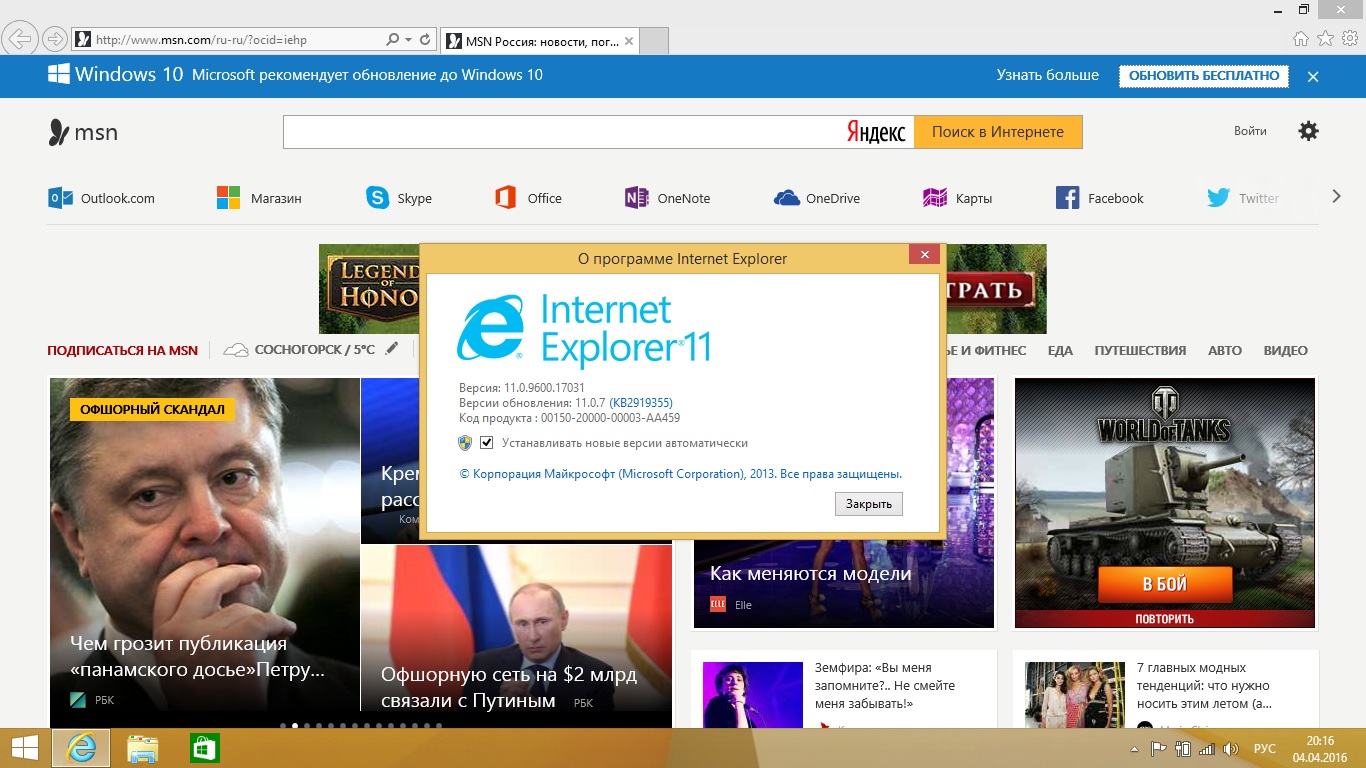Click the browser Forward arrow button
Screen dimensions: 1366x768
pos(55,39)
